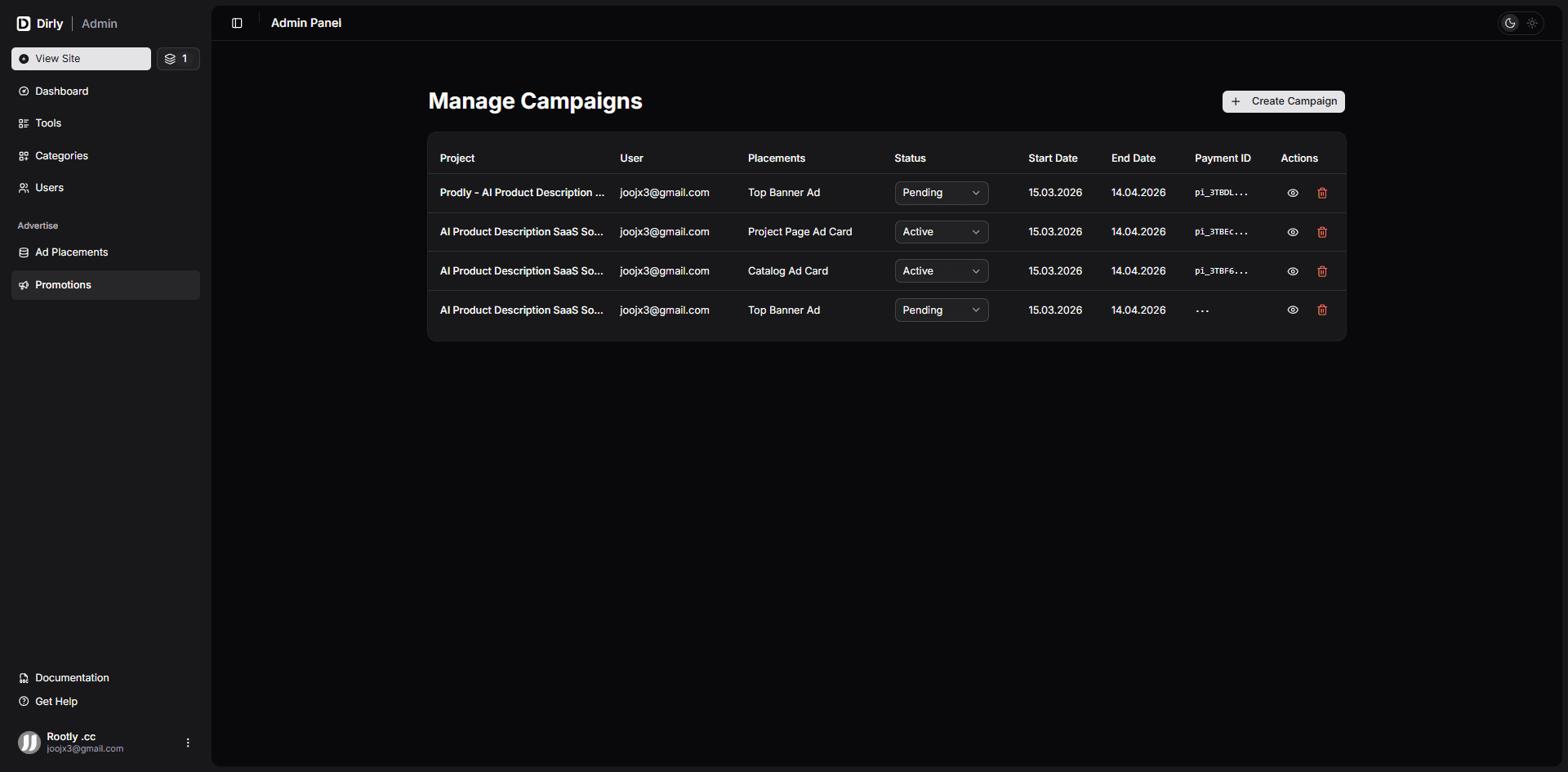This screenshot has height=772, width=1568.
Task: Expand Active status for Project Page Ad Card
Action: point(941,232)
